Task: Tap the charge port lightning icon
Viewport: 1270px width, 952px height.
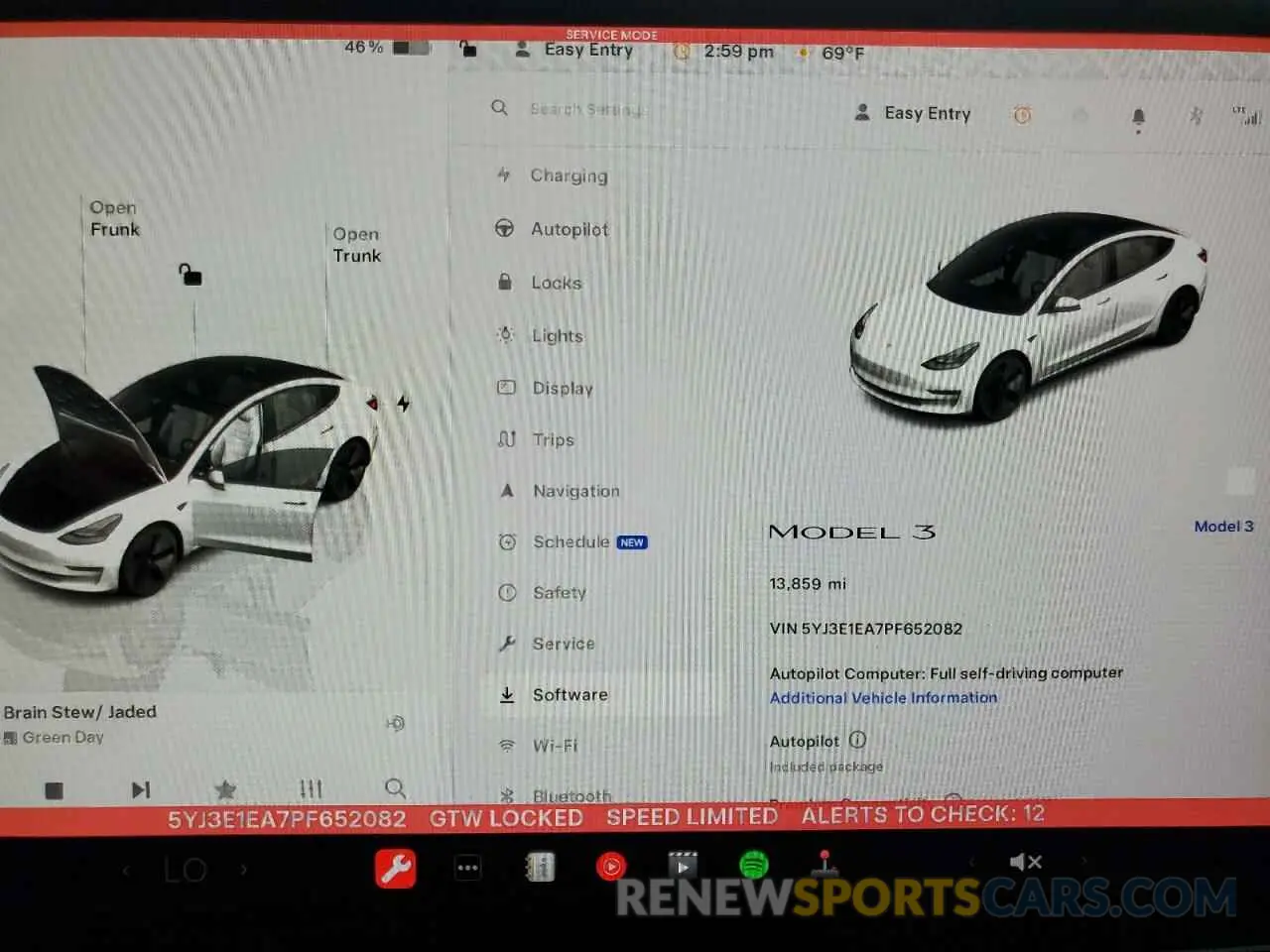Action: (403, 403)
